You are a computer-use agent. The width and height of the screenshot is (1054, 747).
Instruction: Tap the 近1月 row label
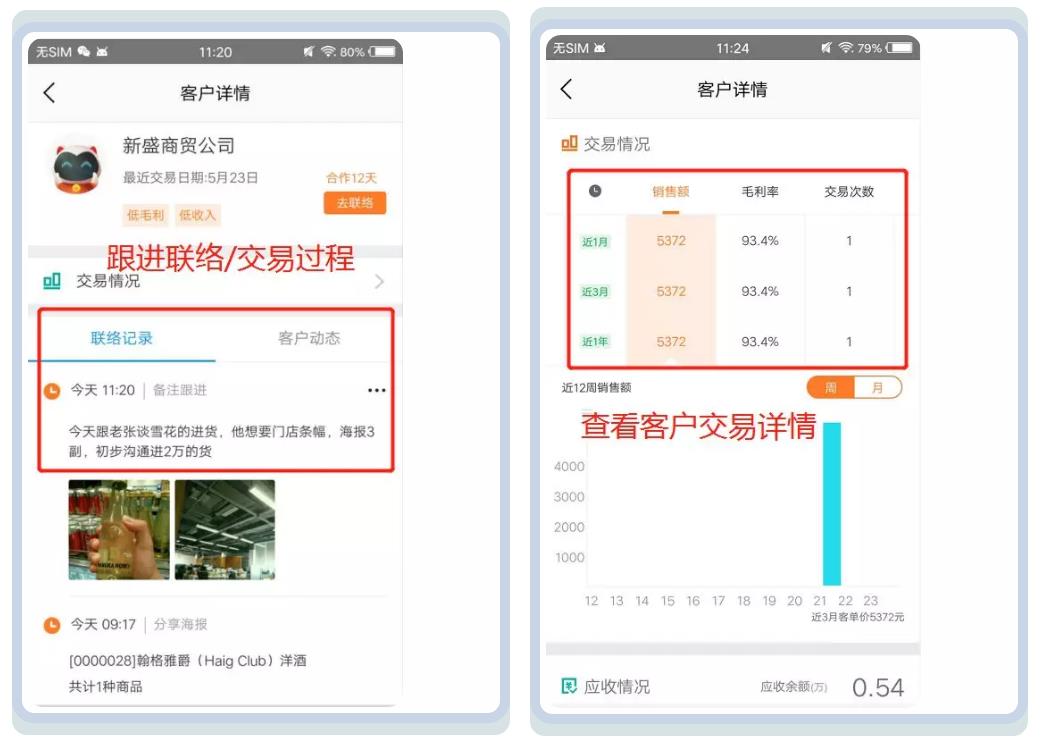[x=595, y=241]
